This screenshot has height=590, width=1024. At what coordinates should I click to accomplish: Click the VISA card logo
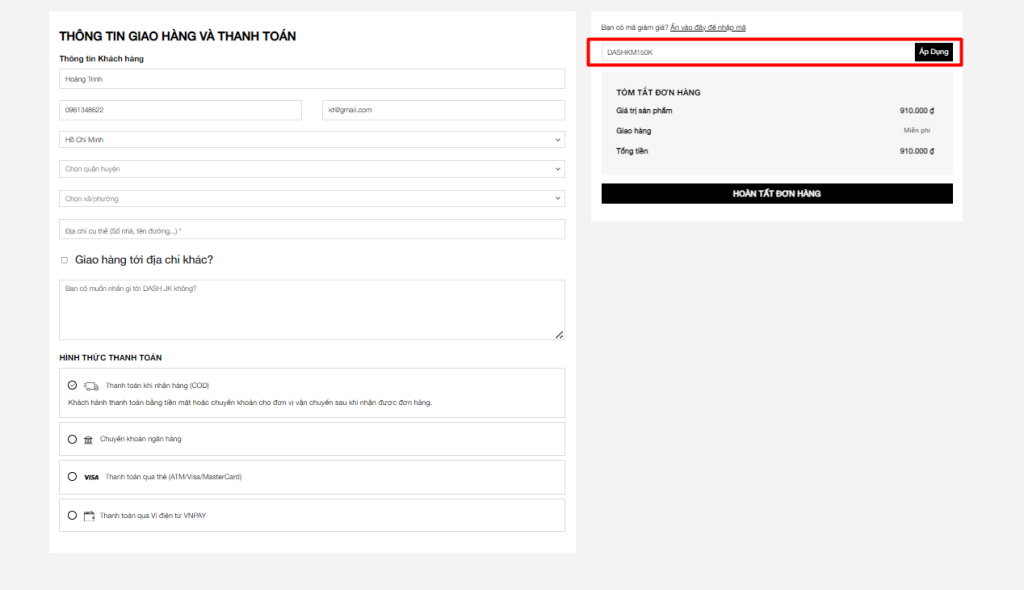tap(91, 478)
